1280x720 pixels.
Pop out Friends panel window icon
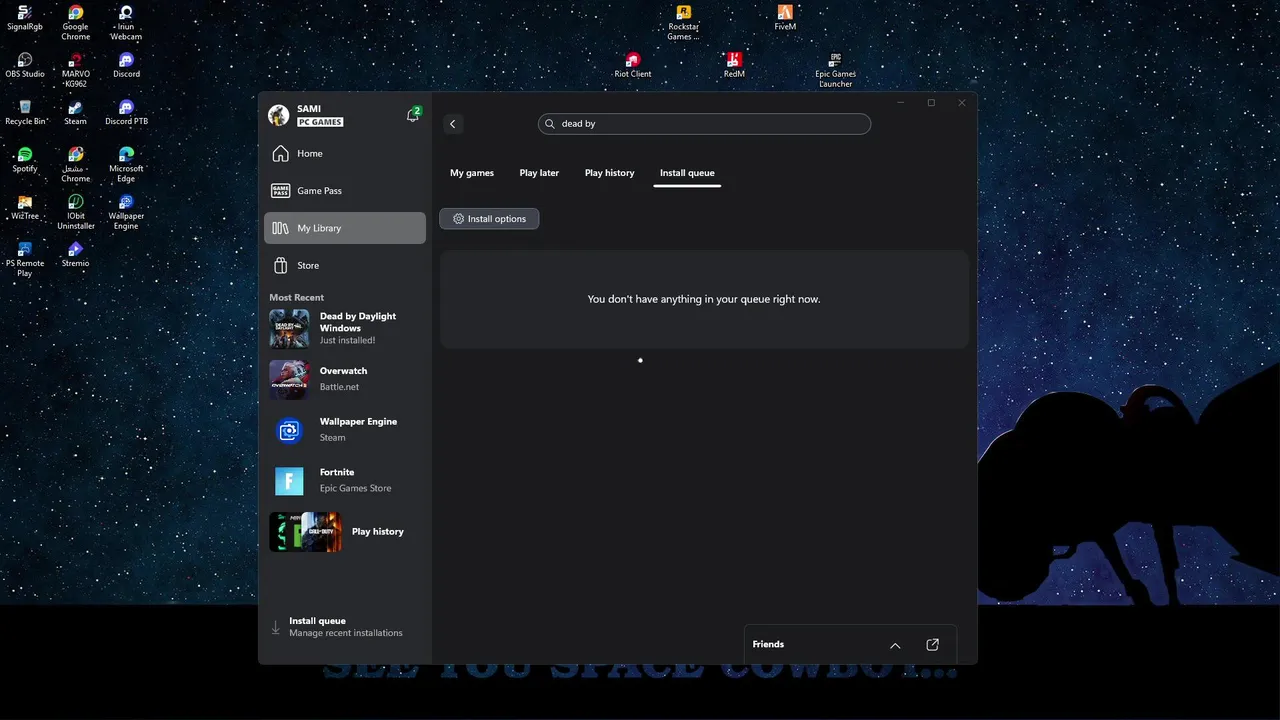933,645
